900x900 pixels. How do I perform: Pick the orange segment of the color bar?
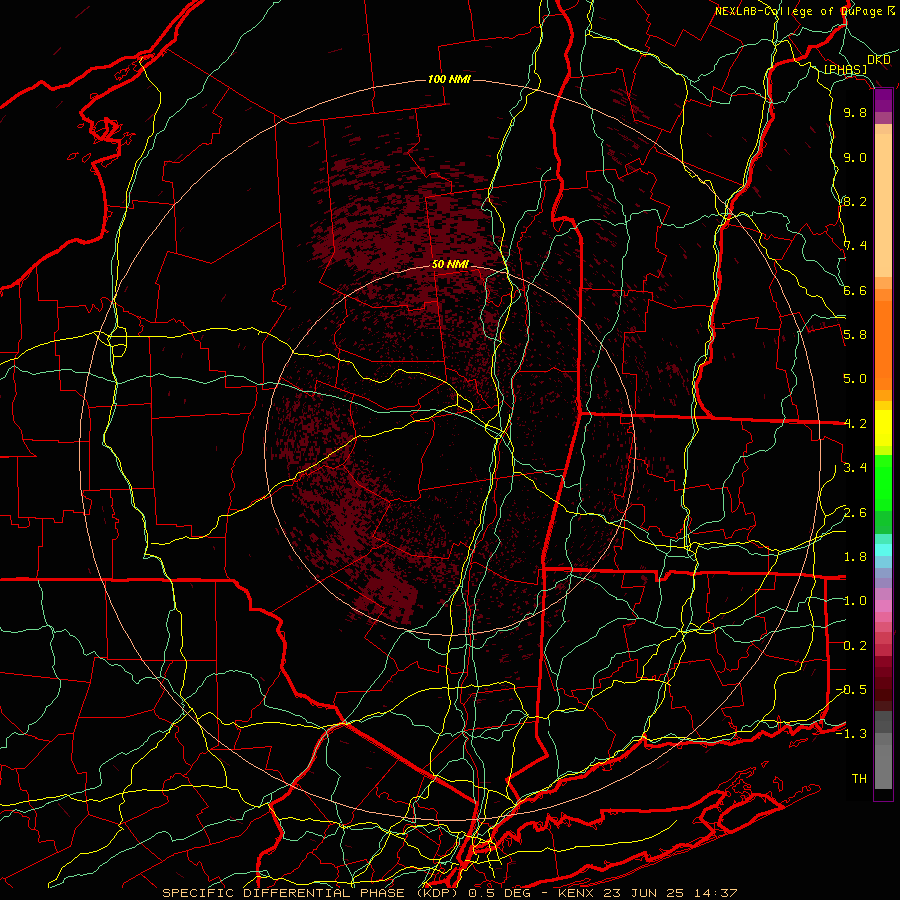click(883, 344)
